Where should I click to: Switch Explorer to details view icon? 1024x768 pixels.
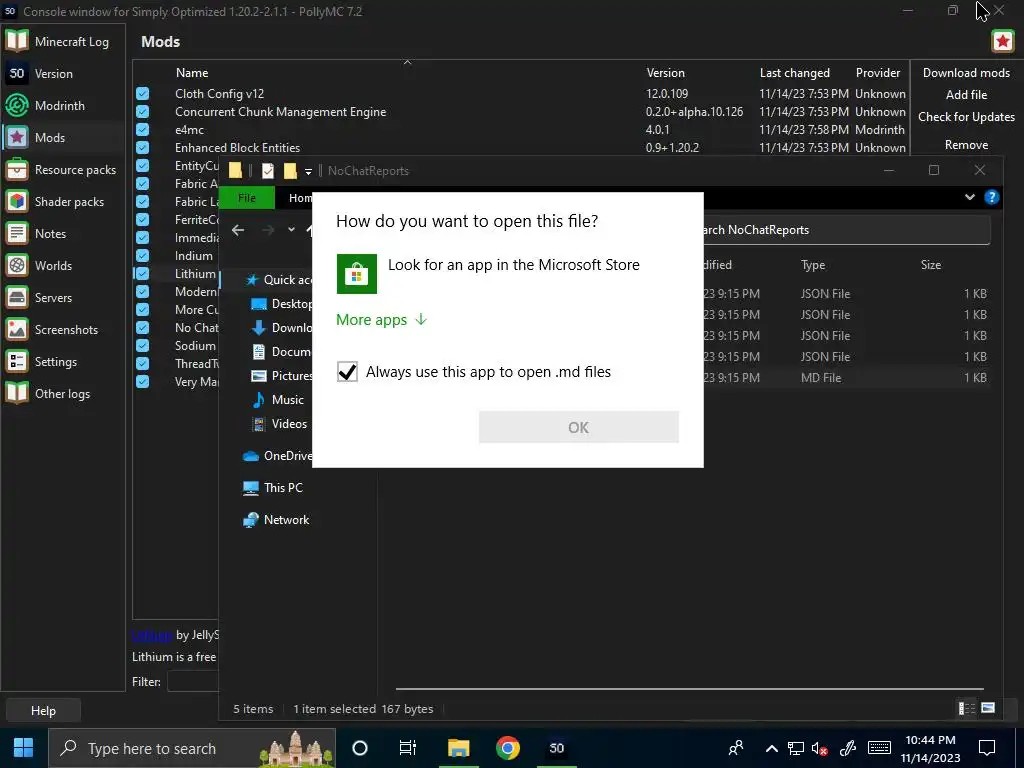[967, 708]
